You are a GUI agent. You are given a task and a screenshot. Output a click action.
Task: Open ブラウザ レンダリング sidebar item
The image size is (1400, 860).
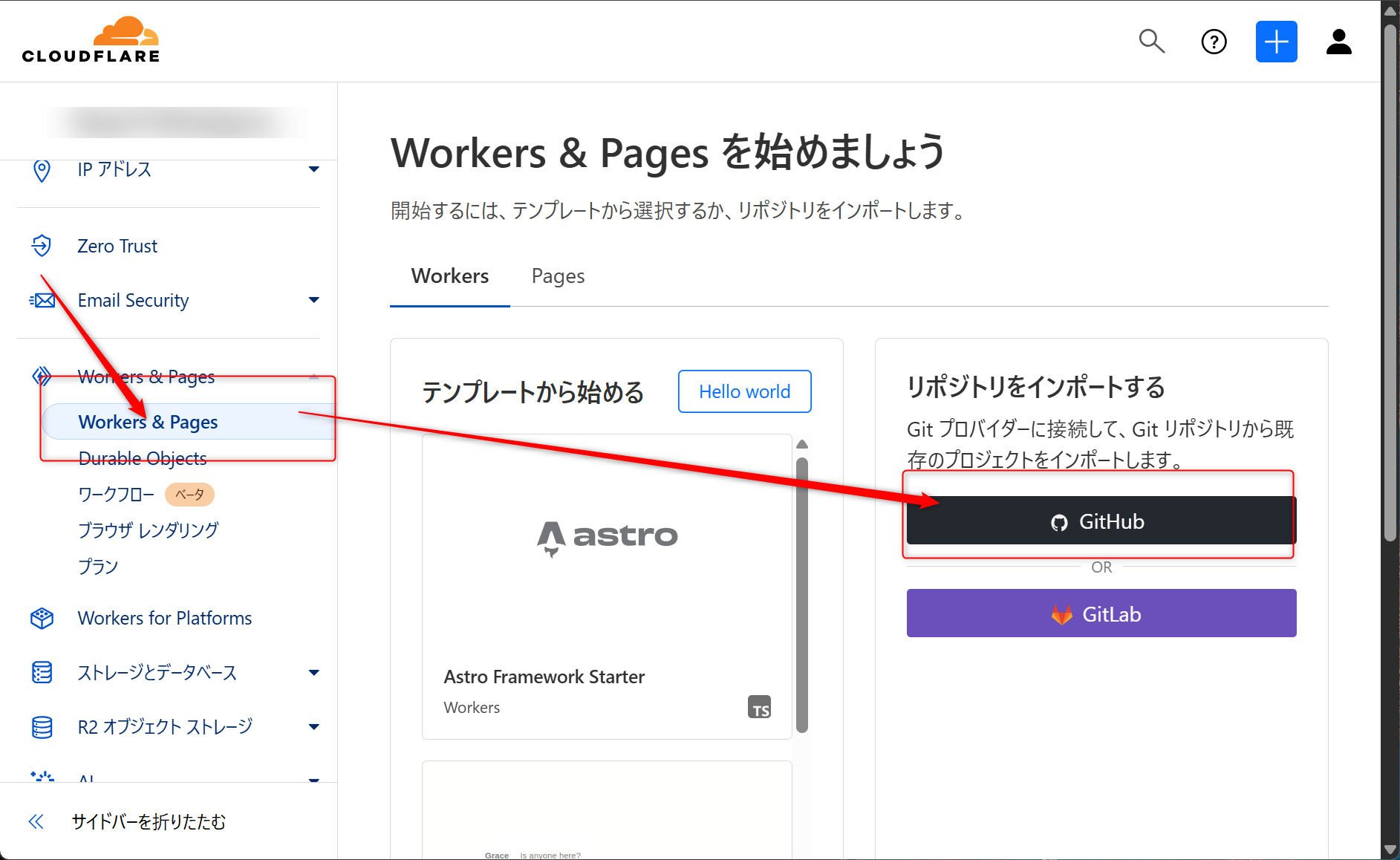[x=149, y=530]
